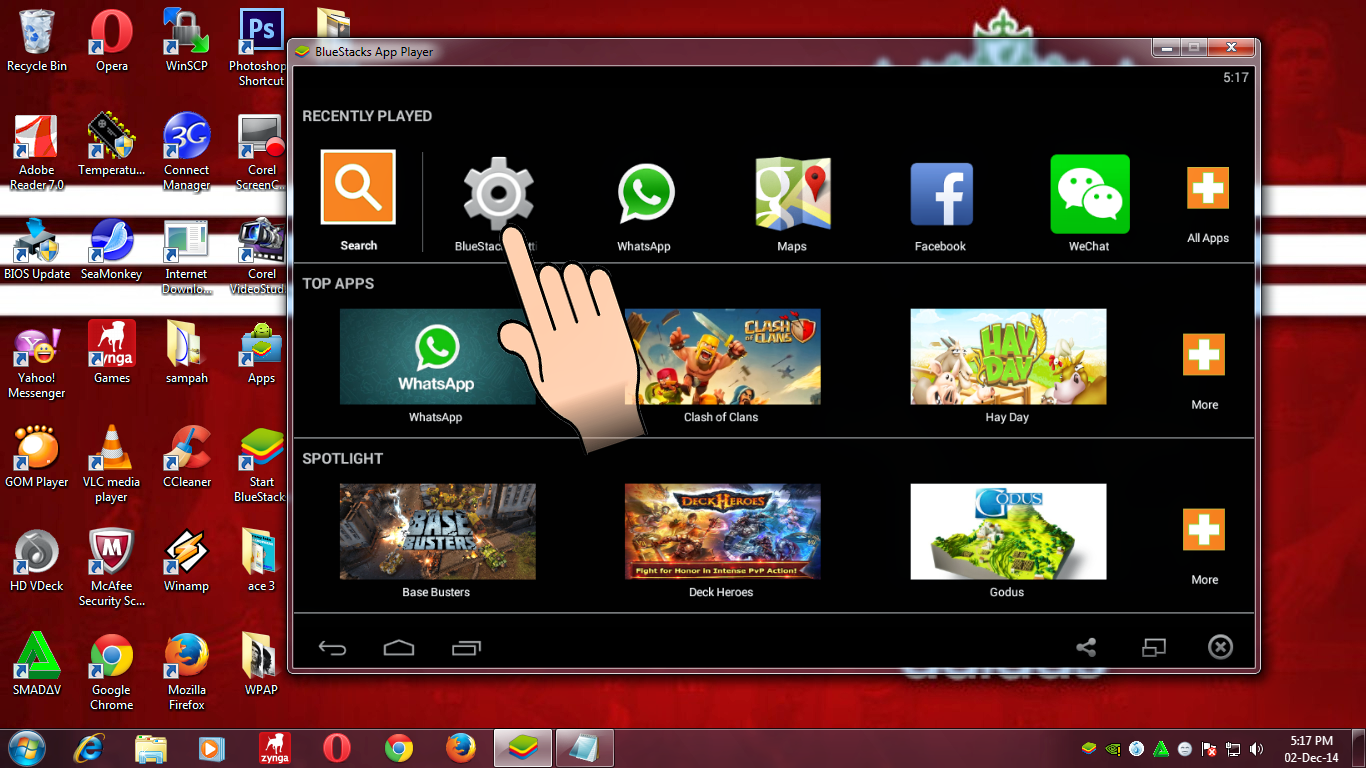Select the Opera desktop shortcut
1366x768 pixels.
point(112,40)
